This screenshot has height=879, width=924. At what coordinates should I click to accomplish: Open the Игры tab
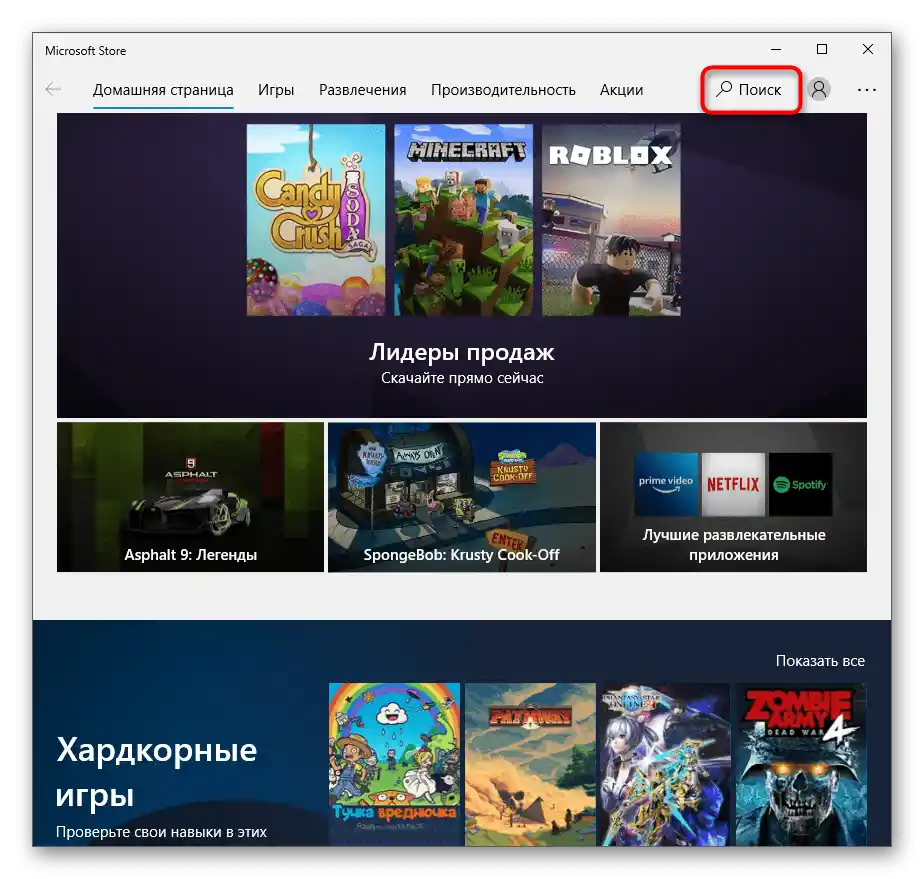pos(276,90)
